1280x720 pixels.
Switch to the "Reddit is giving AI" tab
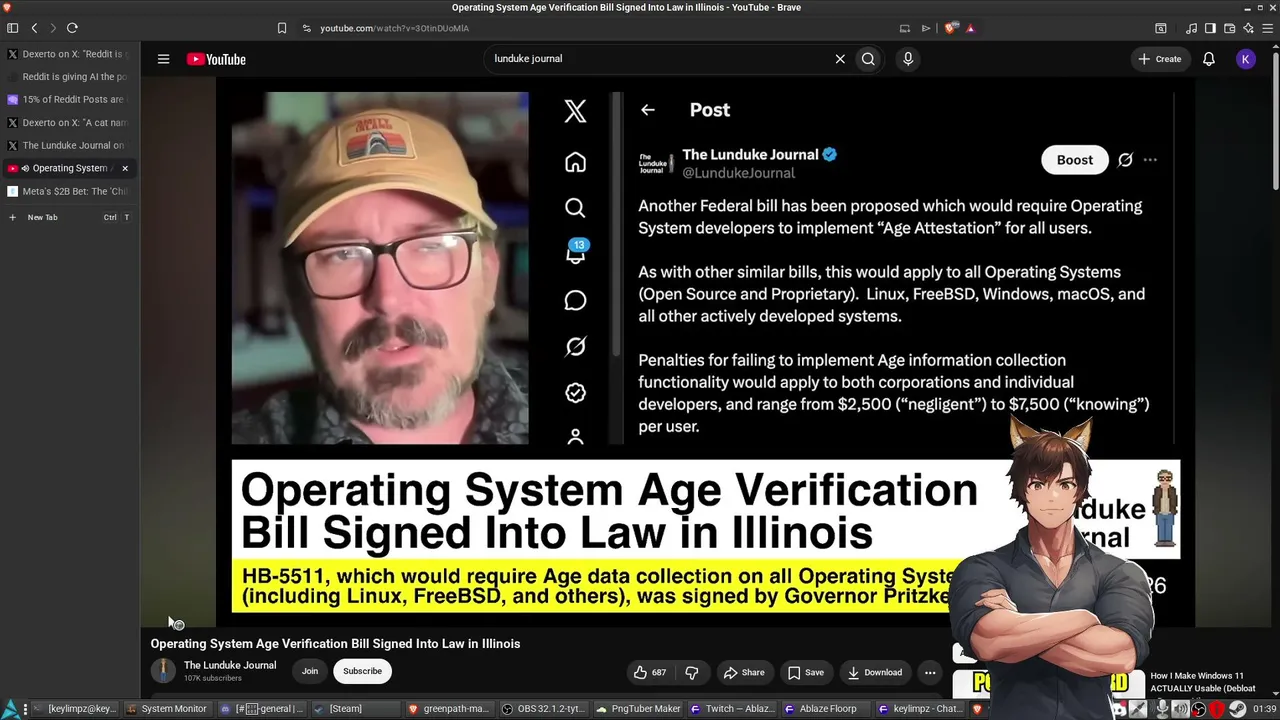pos(69,77)
